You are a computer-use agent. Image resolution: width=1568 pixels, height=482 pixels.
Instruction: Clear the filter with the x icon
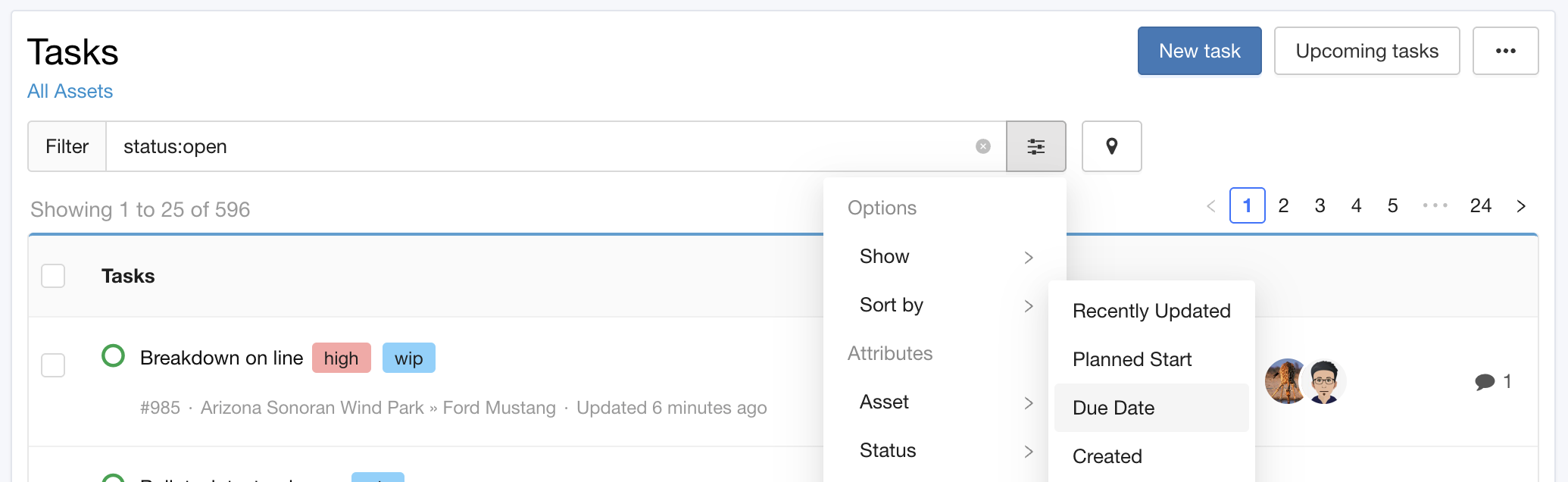click(x=983, y=146)
